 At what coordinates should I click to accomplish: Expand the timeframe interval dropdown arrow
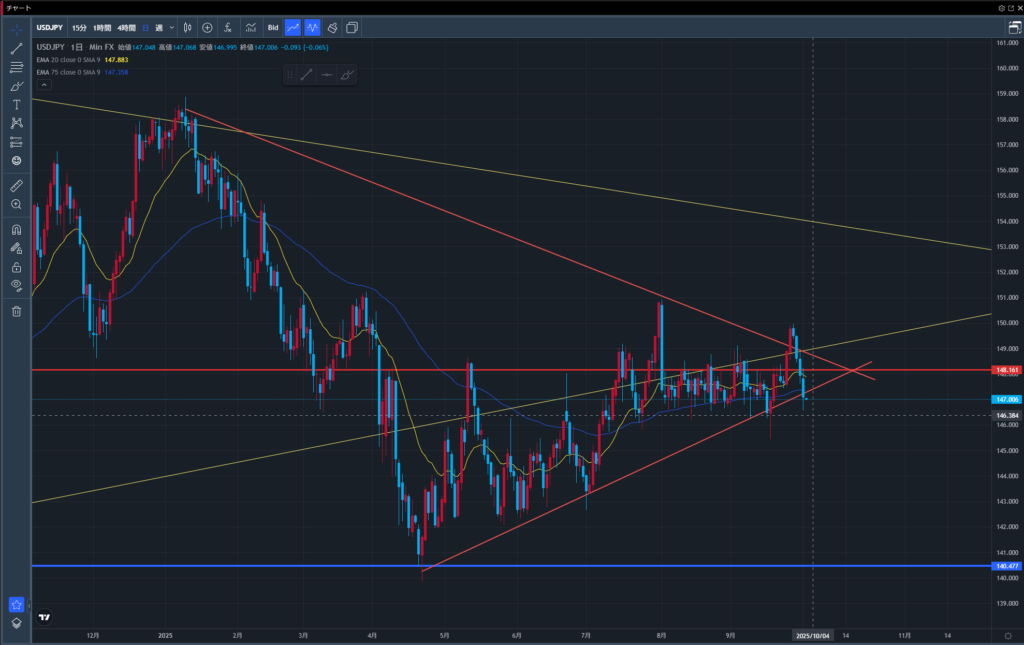point(172,28)
